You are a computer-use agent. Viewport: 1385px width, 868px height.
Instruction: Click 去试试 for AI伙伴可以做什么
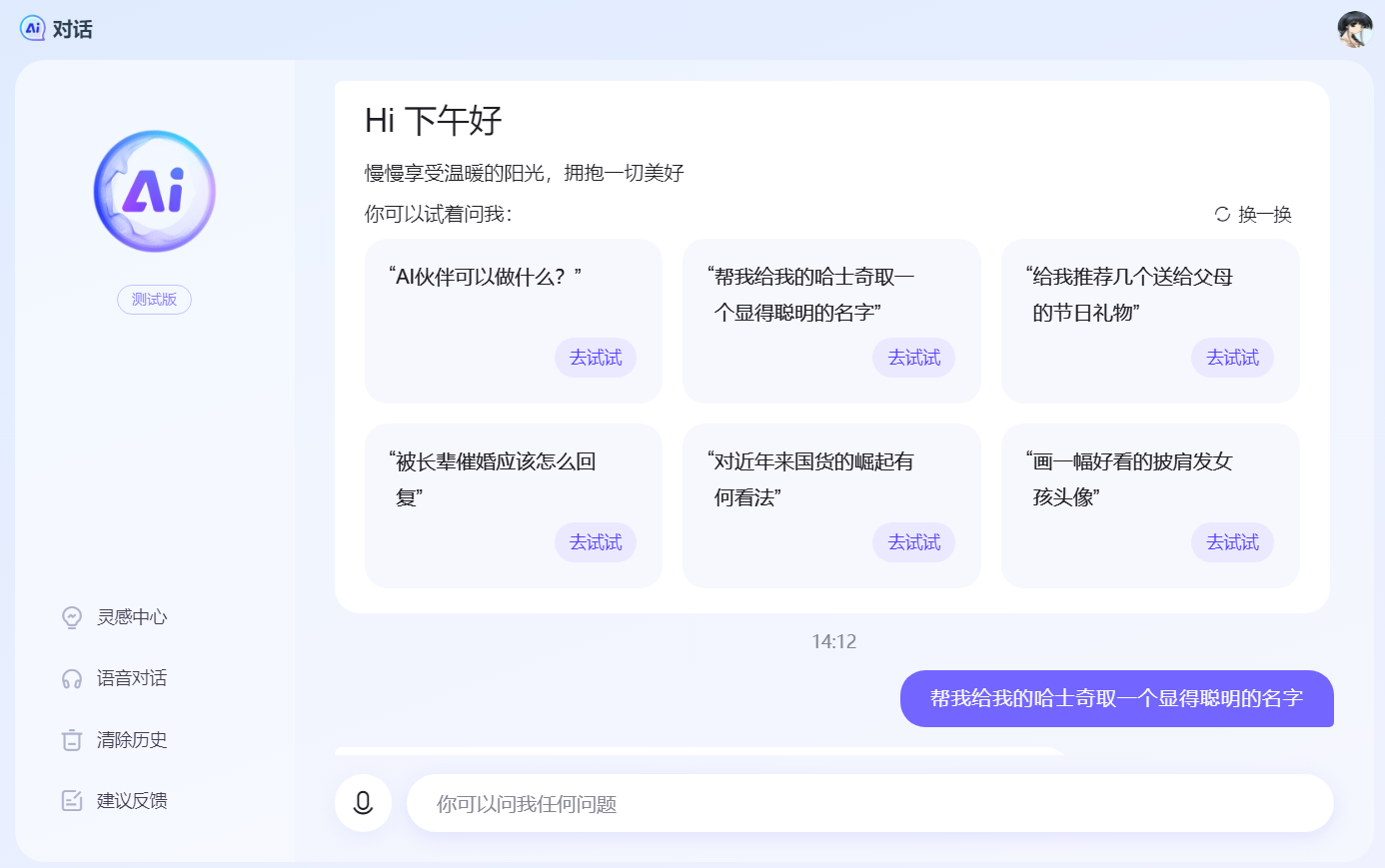pyautogui.click(x=596, y=358)
